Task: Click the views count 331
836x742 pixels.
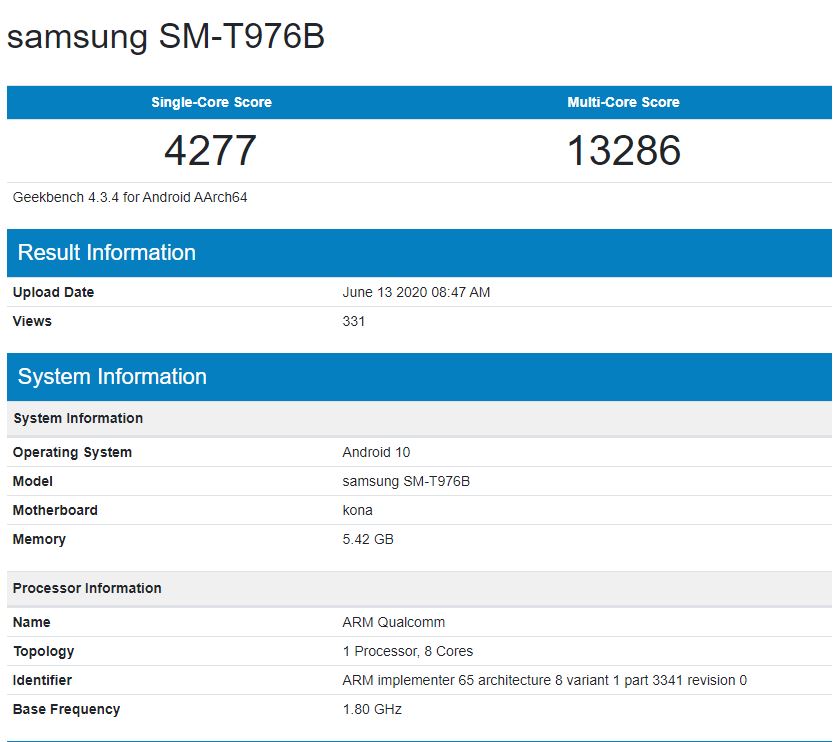Action: click(353, 321)
